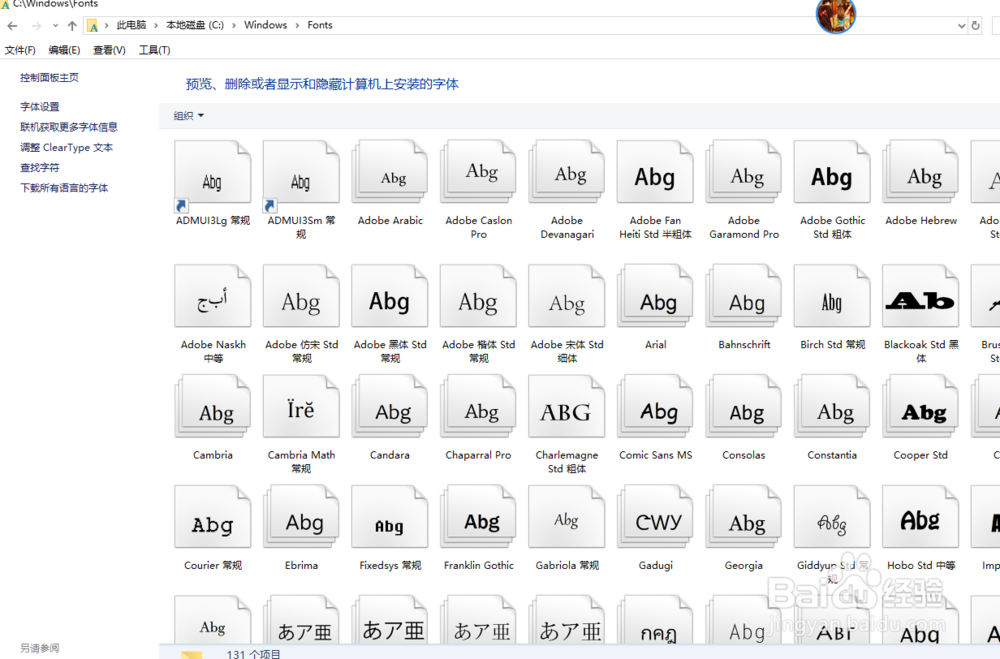The width and height of the screenshot is (1000, 659).
Task: Select the Georgia font family
Action: pyautogui.click(x=744, y=517)
